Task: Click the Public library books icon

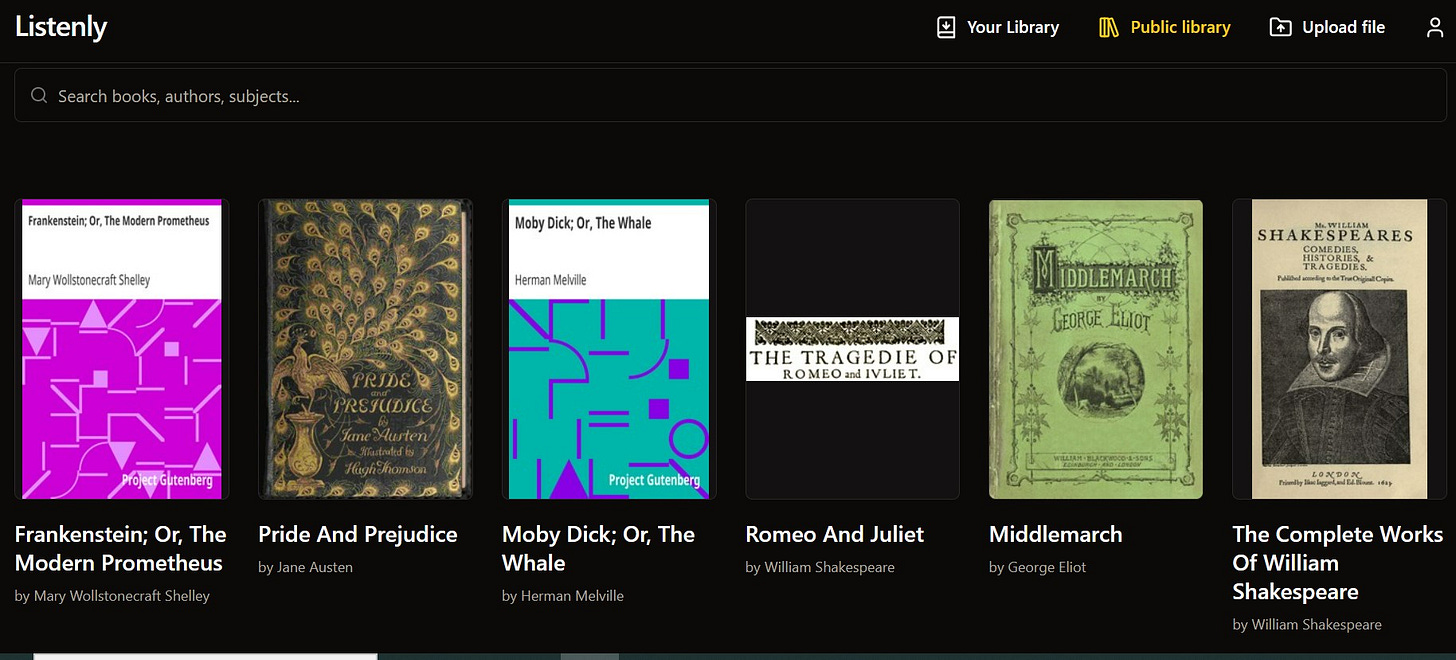Action: click(1108, 27)
